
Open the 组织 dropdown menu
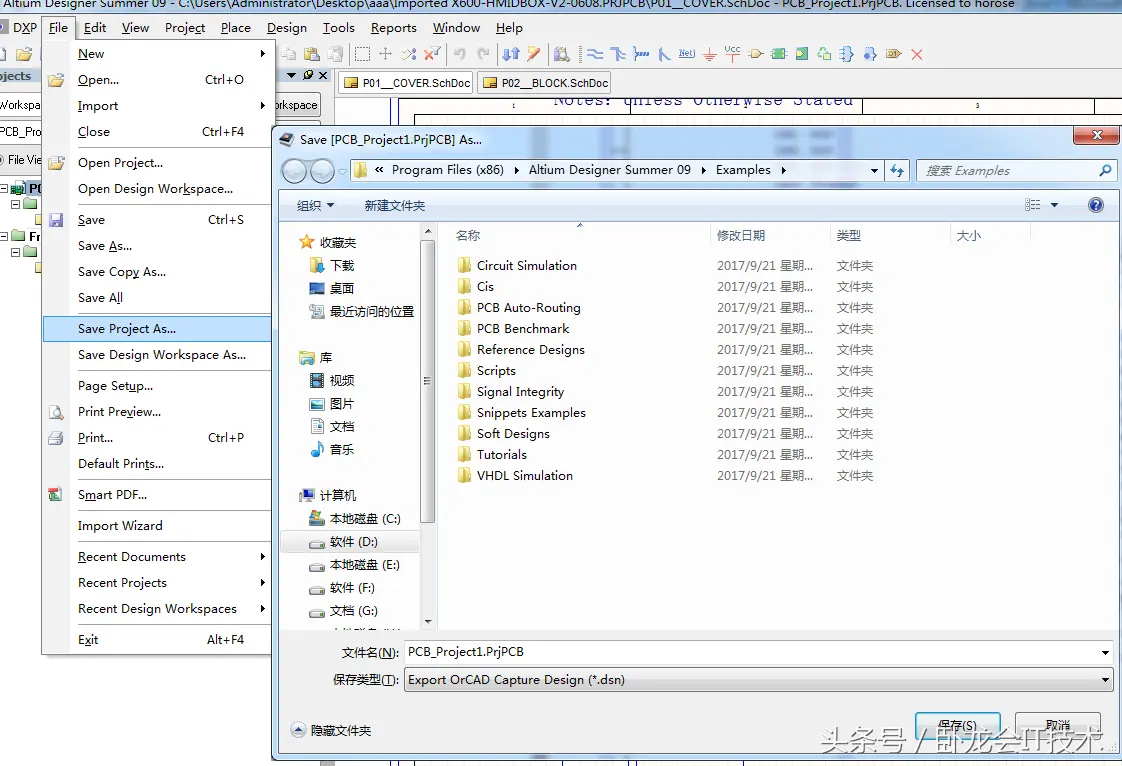click(x=316, y=205)
